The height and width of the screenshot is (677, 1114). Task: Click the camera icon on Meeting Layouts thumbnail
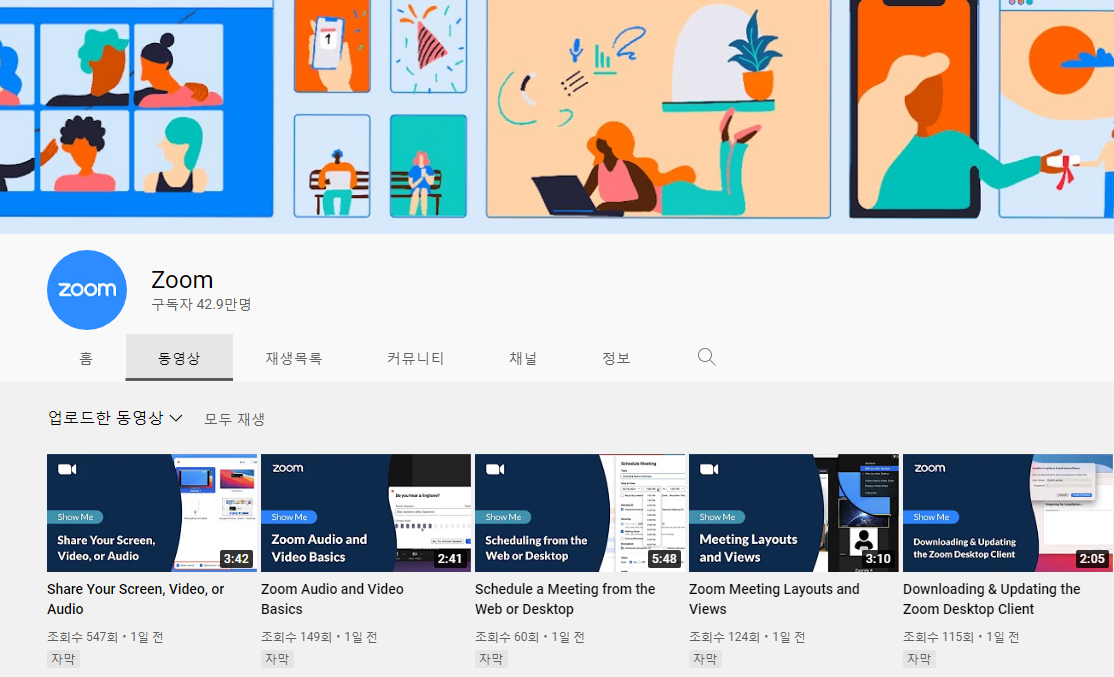coord(709,469)
